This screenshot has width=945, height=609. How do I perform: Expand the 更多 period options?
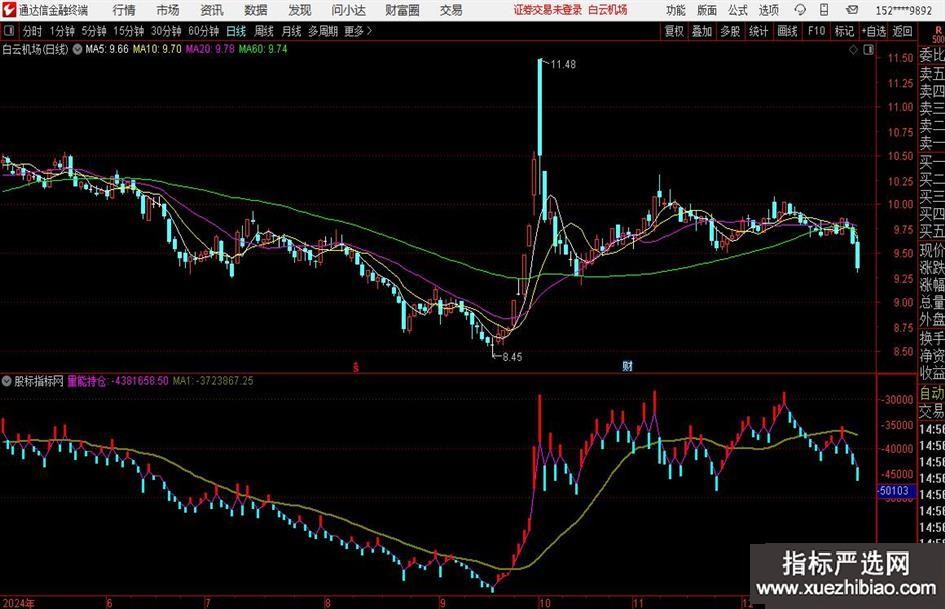[358, 31]
